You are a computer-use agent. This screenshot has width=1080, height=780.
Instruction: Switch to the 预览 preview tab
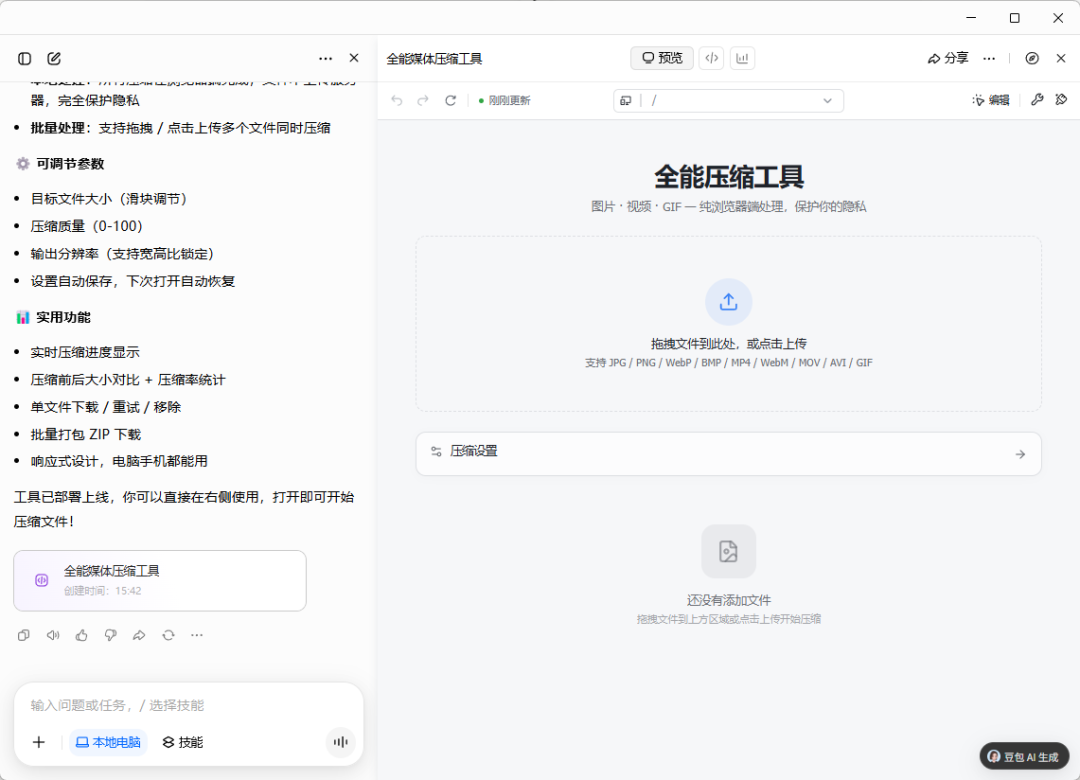(x=662, y=58)
